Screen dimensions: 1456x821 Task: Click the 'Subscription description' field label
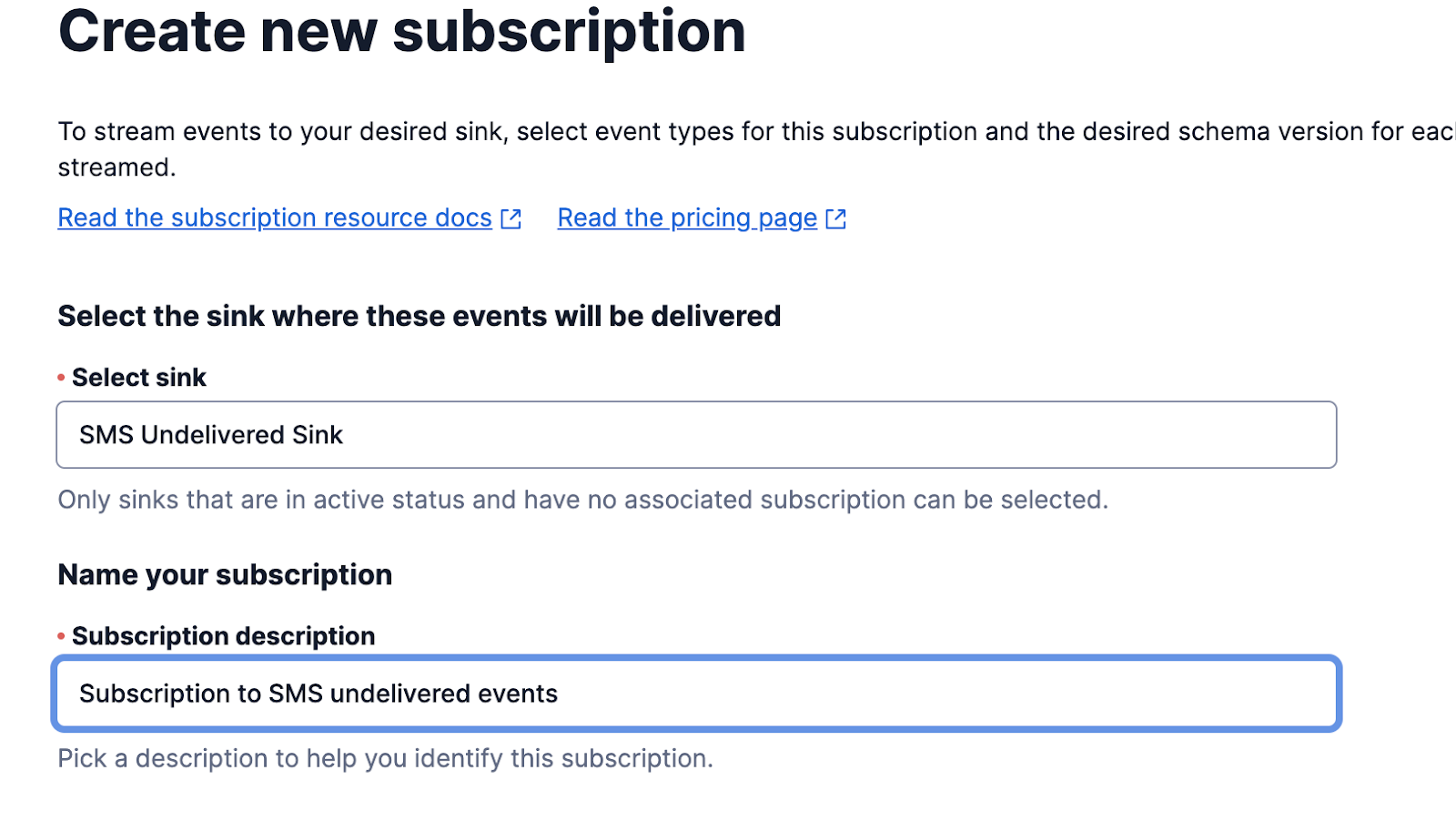(223, 636)
